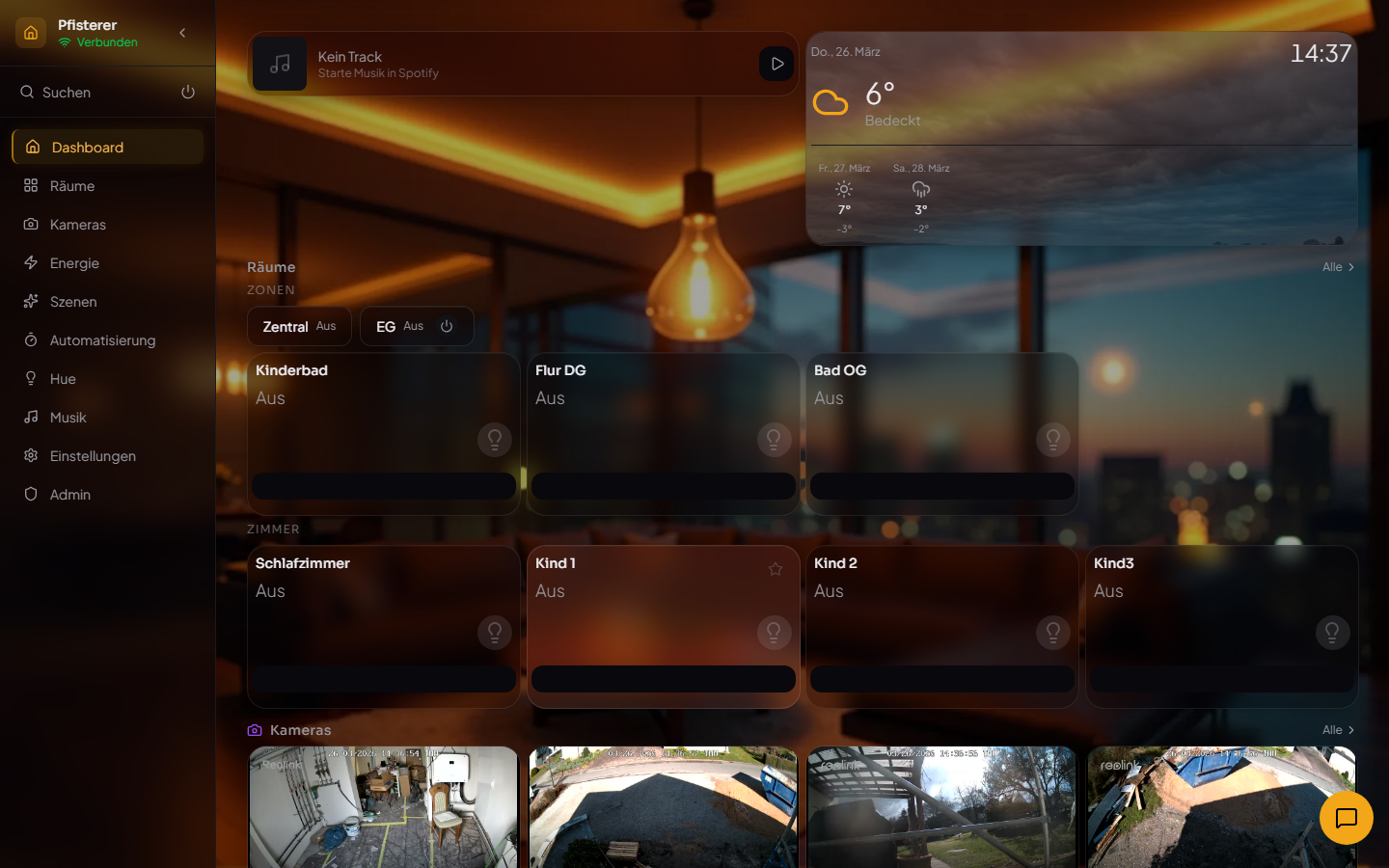The image size is (1389, 868).
Task: Open the chat bubble in the corner
Action: (1346, 818)
